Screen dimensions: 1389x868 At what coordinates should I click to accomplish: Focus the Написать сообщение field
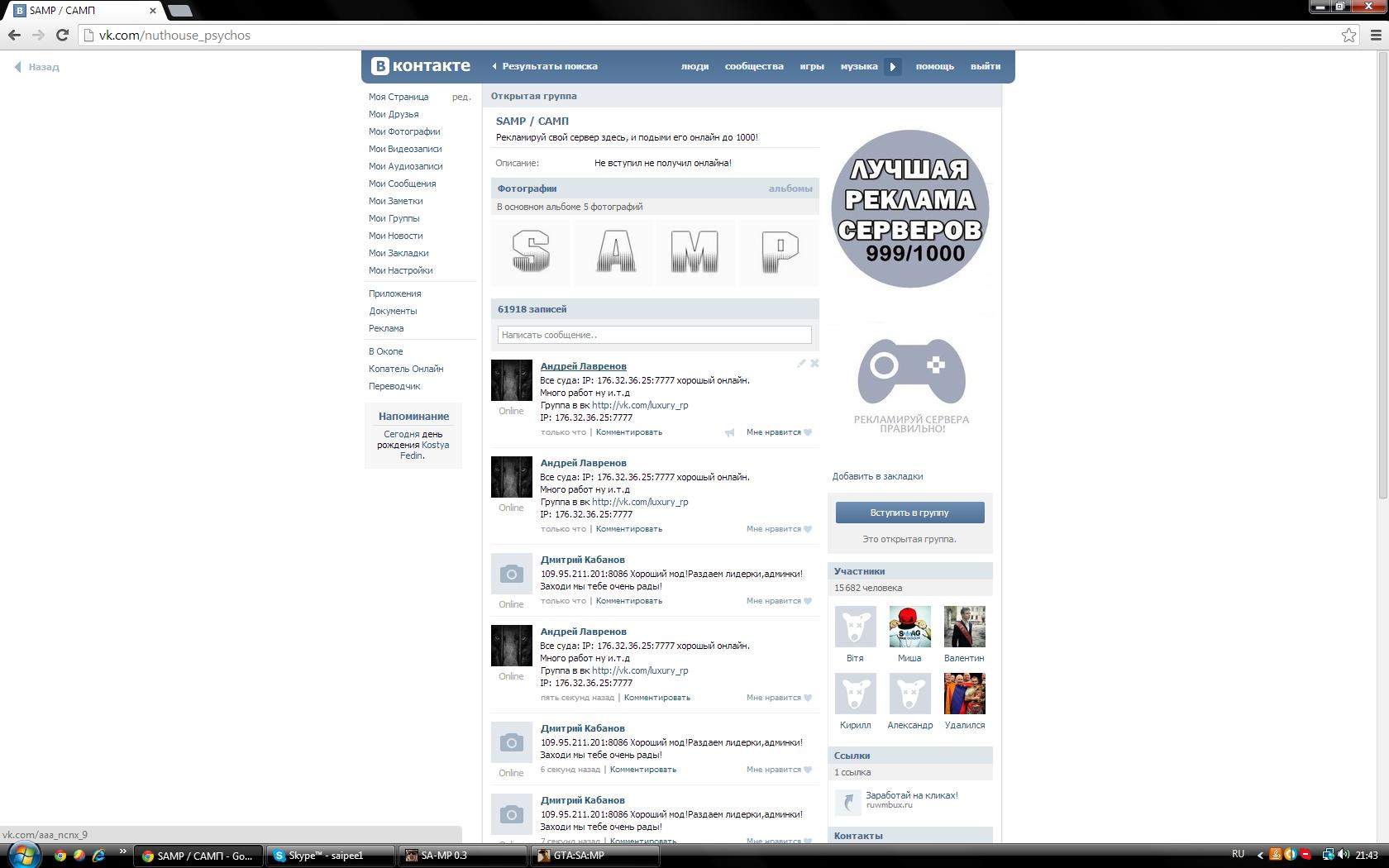point(654,335)
